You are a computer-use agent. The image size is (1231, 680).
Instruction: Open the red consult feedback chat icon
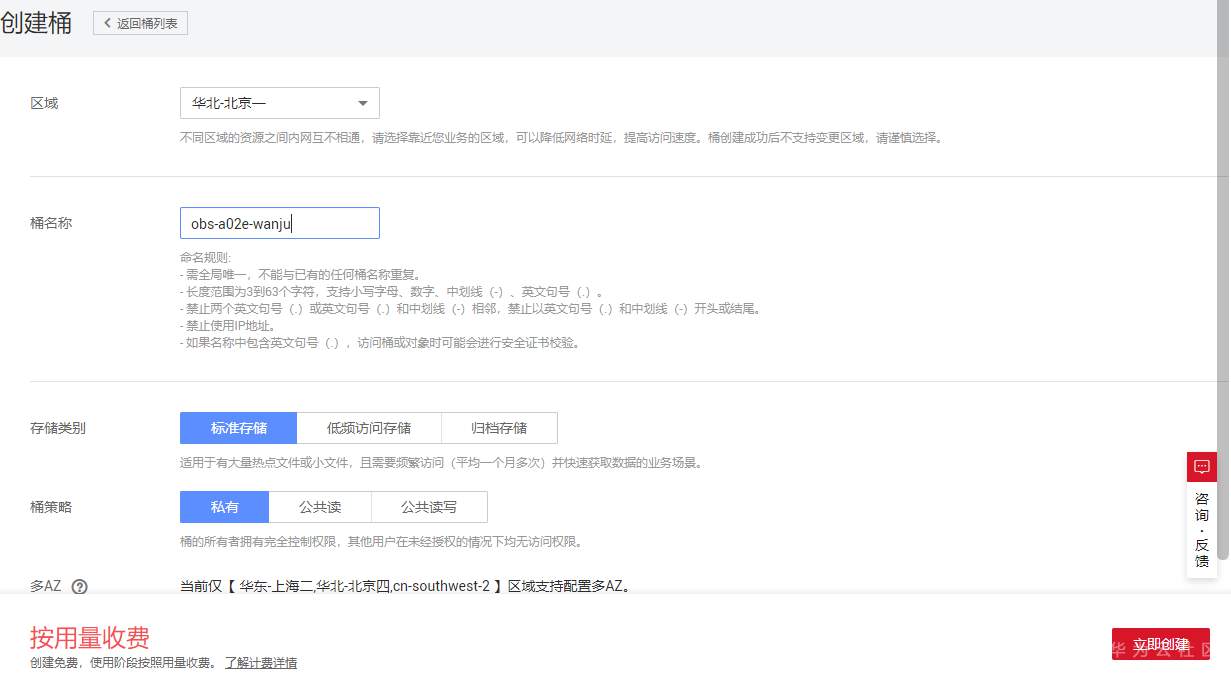[1202, 467]
